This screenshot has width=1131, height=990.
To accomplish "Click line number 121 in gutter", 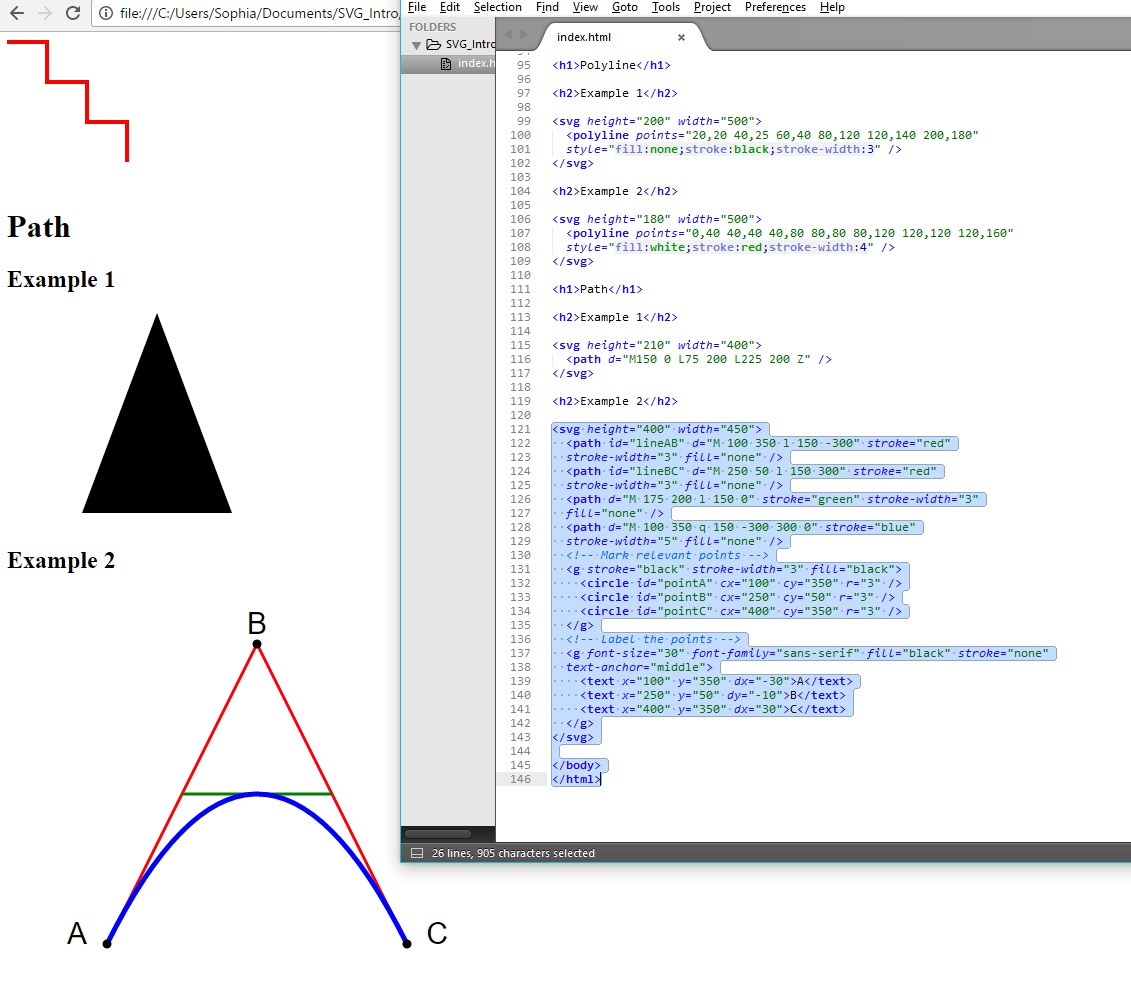I will click(x=520, y=429).
